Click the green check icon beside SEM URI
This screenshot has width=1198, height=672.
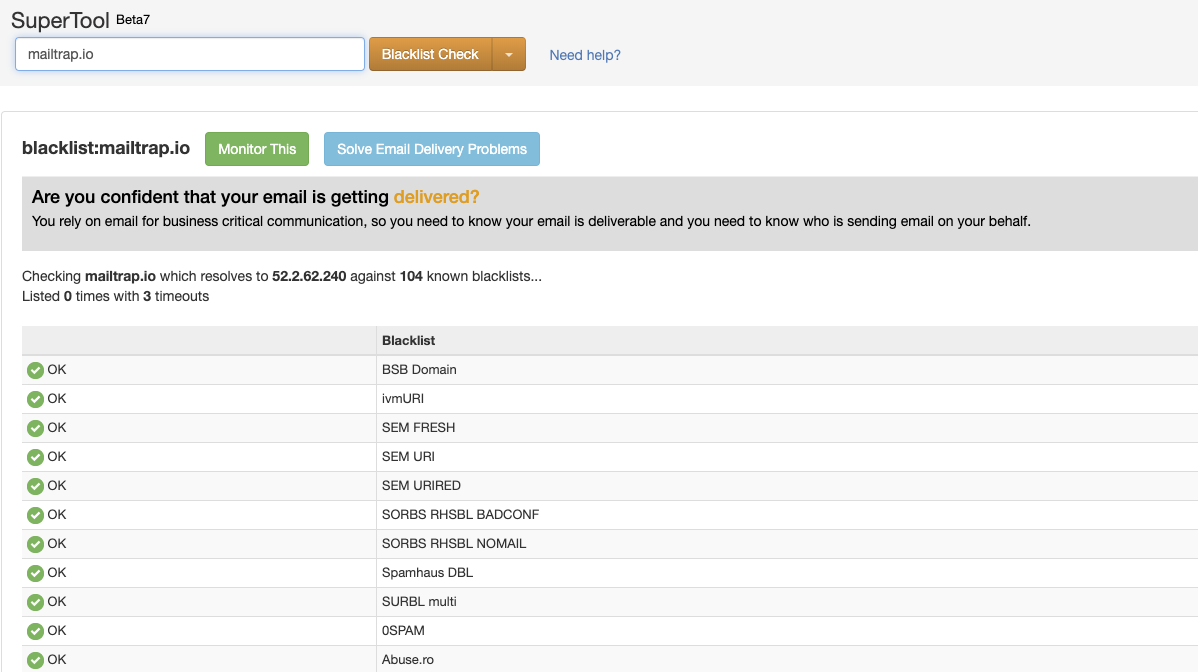pyautogui.click(x=35, y=457)
